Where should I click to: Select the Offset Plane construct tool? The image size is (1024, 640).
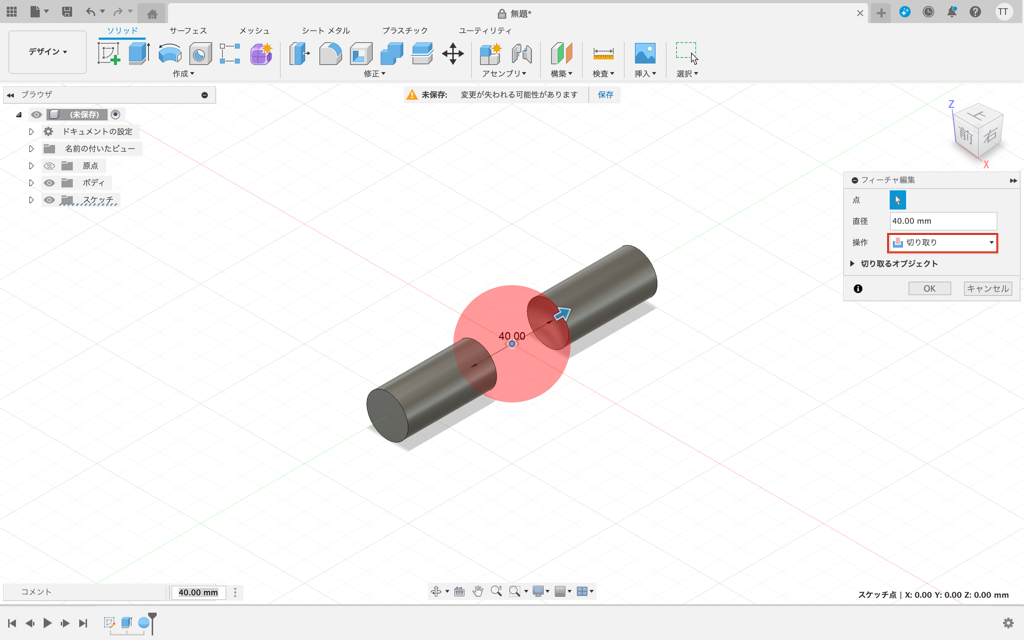coord(561,54)
